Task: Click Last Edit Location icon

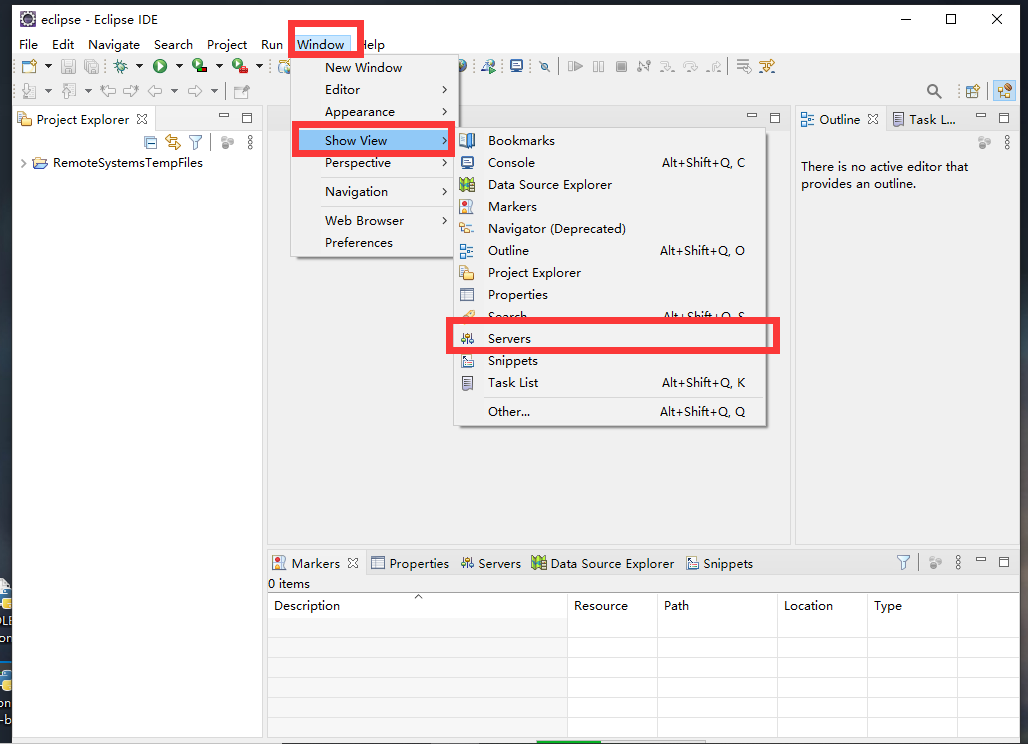Action: [108, 91]
